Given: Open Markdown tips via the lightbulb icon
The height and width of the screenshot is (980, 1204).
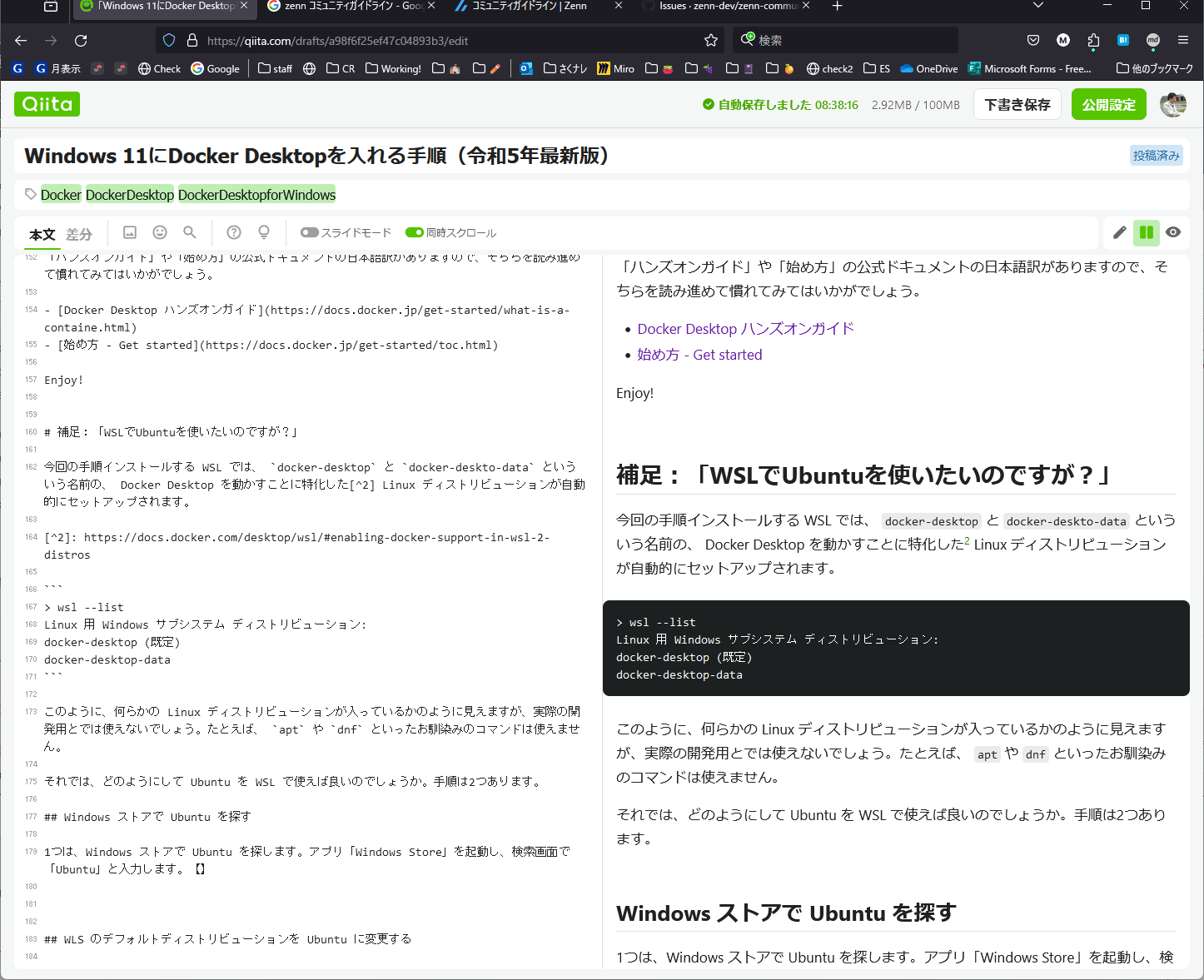Looking at the screenshot, I should [263, 233].
